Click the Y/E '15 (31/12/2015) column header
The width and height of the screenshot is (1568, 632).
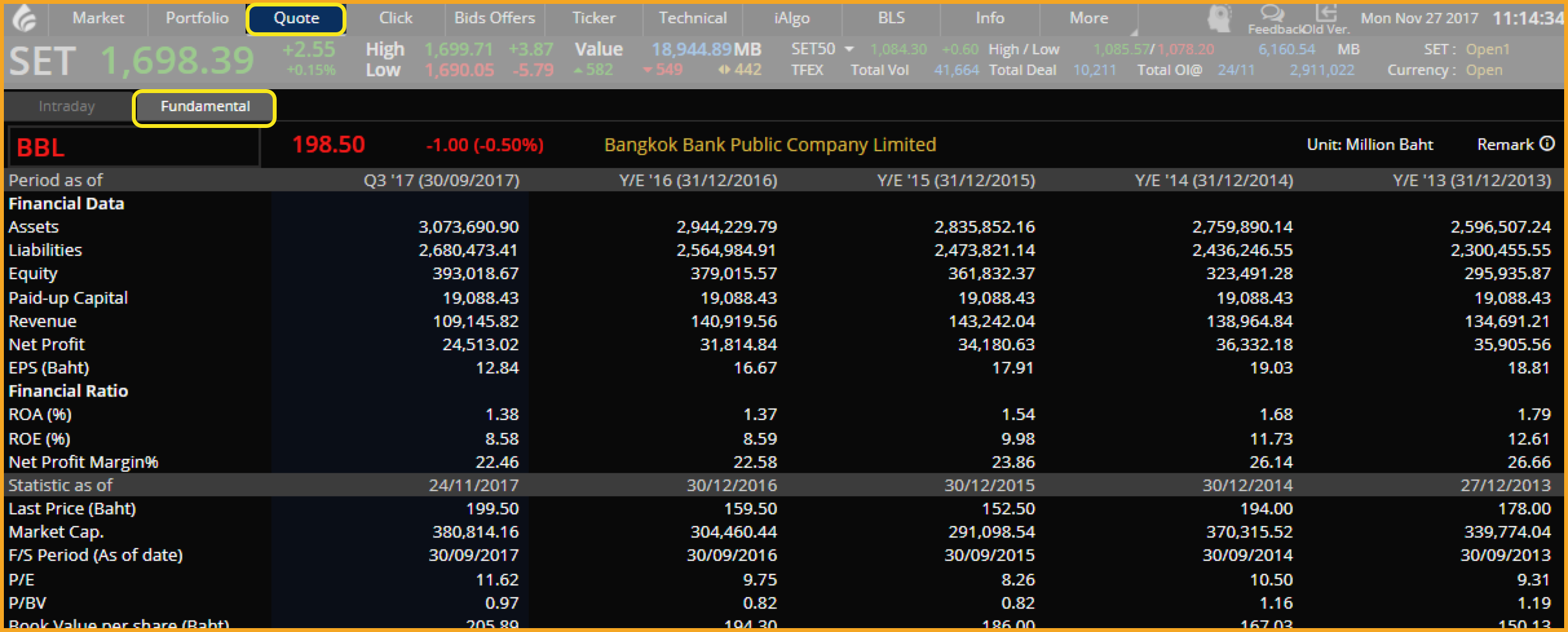click(x=956, y=180)
